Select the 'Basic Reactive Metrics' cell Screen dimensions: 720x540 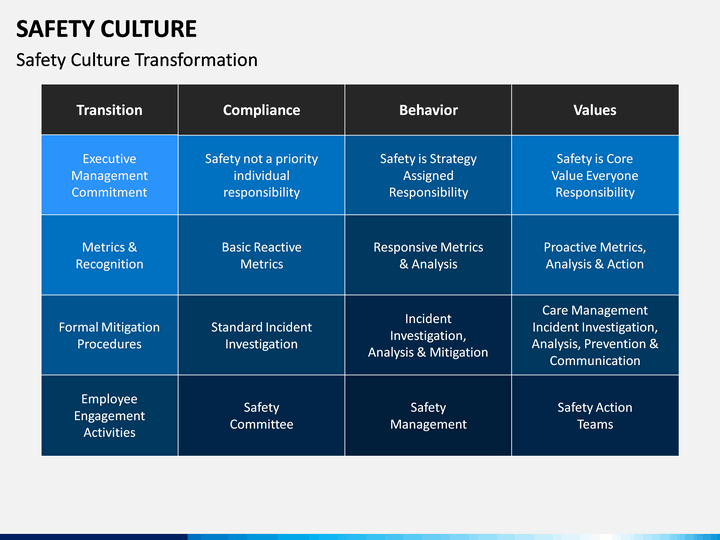point(261,255)
